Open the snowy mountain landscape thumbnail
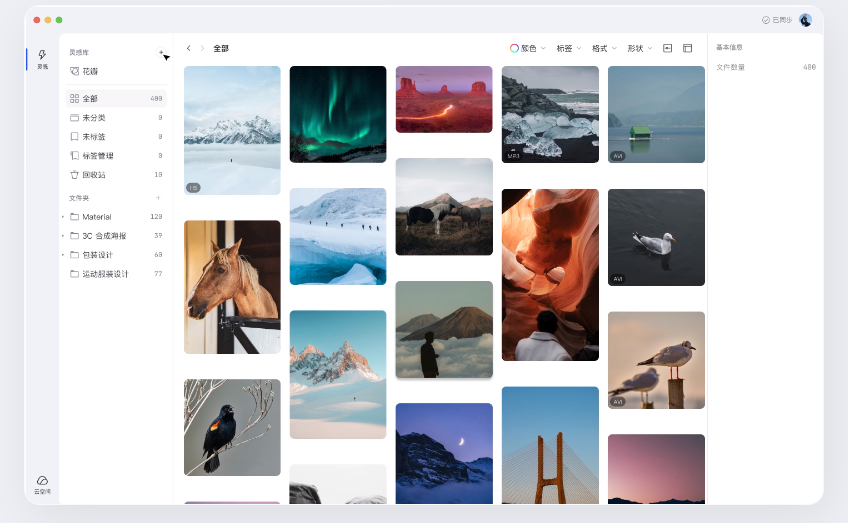Viewport: 848px width, 523px height. tap(232, 130)
